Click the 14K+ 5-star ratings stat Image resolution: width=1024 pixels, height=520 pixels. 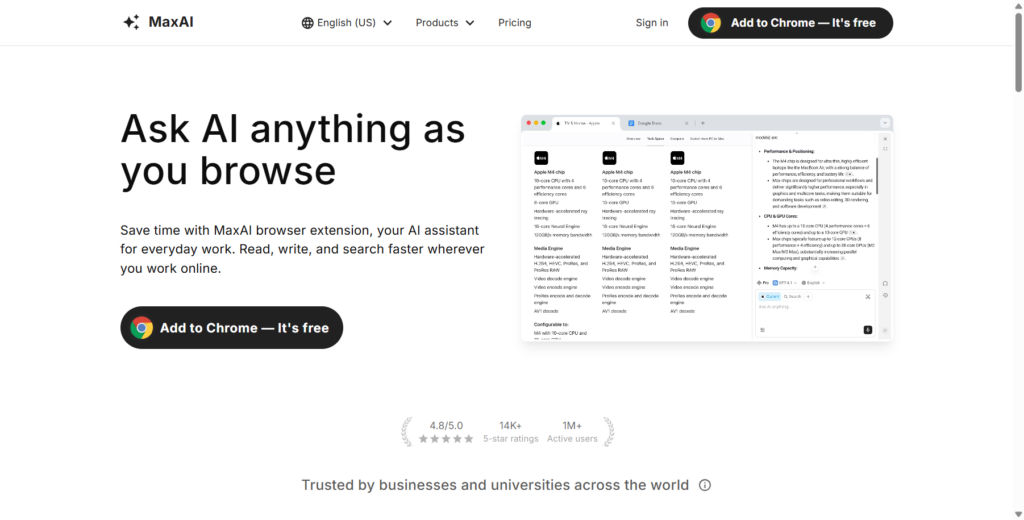point(511,432)
